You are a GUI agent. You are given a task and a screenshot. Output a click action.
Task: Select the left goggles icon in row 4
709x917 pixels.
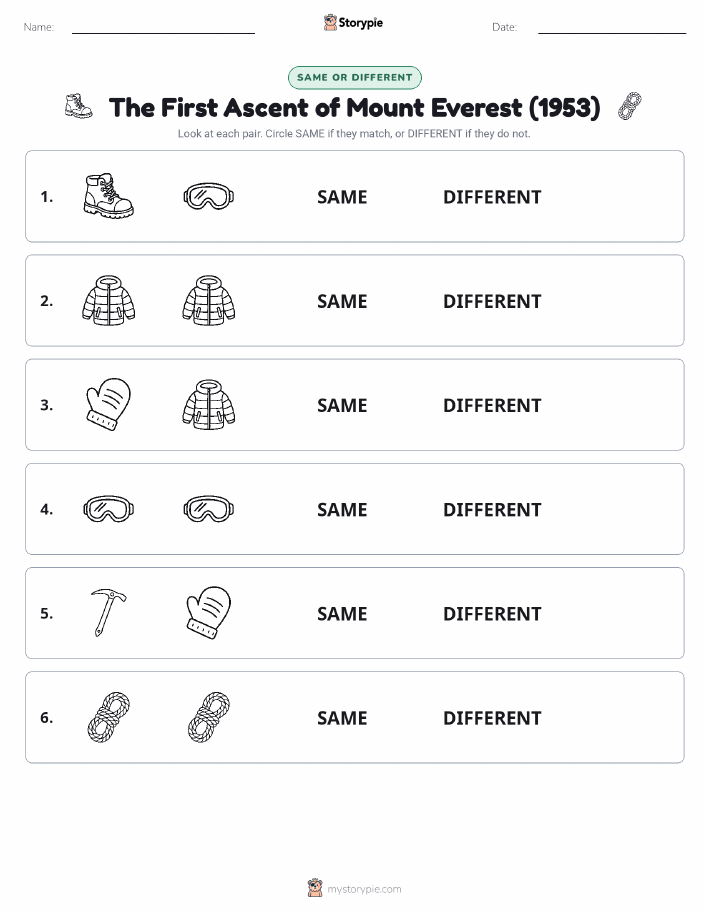click(109, 508)
